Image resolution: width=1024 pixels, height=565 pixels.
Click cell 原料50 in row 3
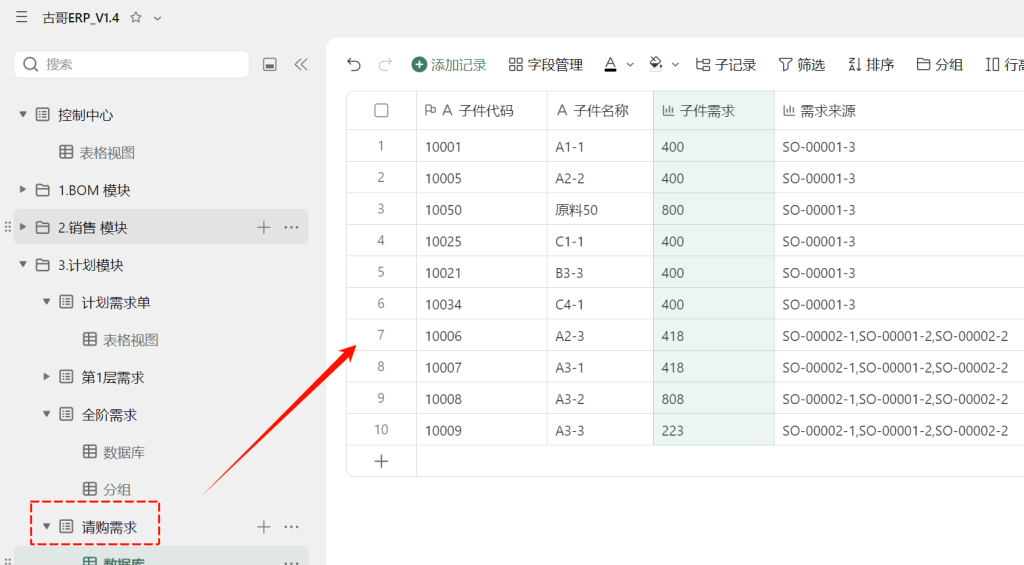[x=600, y=210]
